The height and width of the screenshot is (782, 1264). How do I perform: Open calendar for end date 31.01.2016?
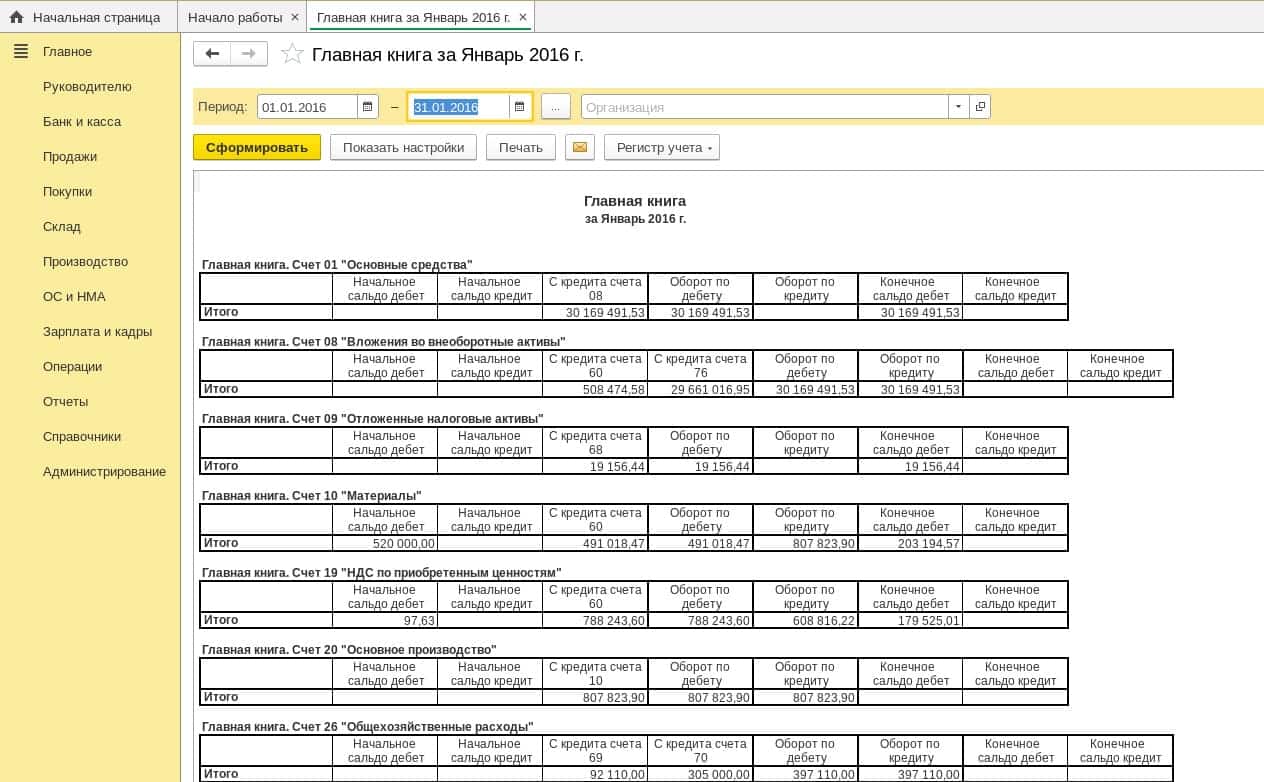[520, 107]
